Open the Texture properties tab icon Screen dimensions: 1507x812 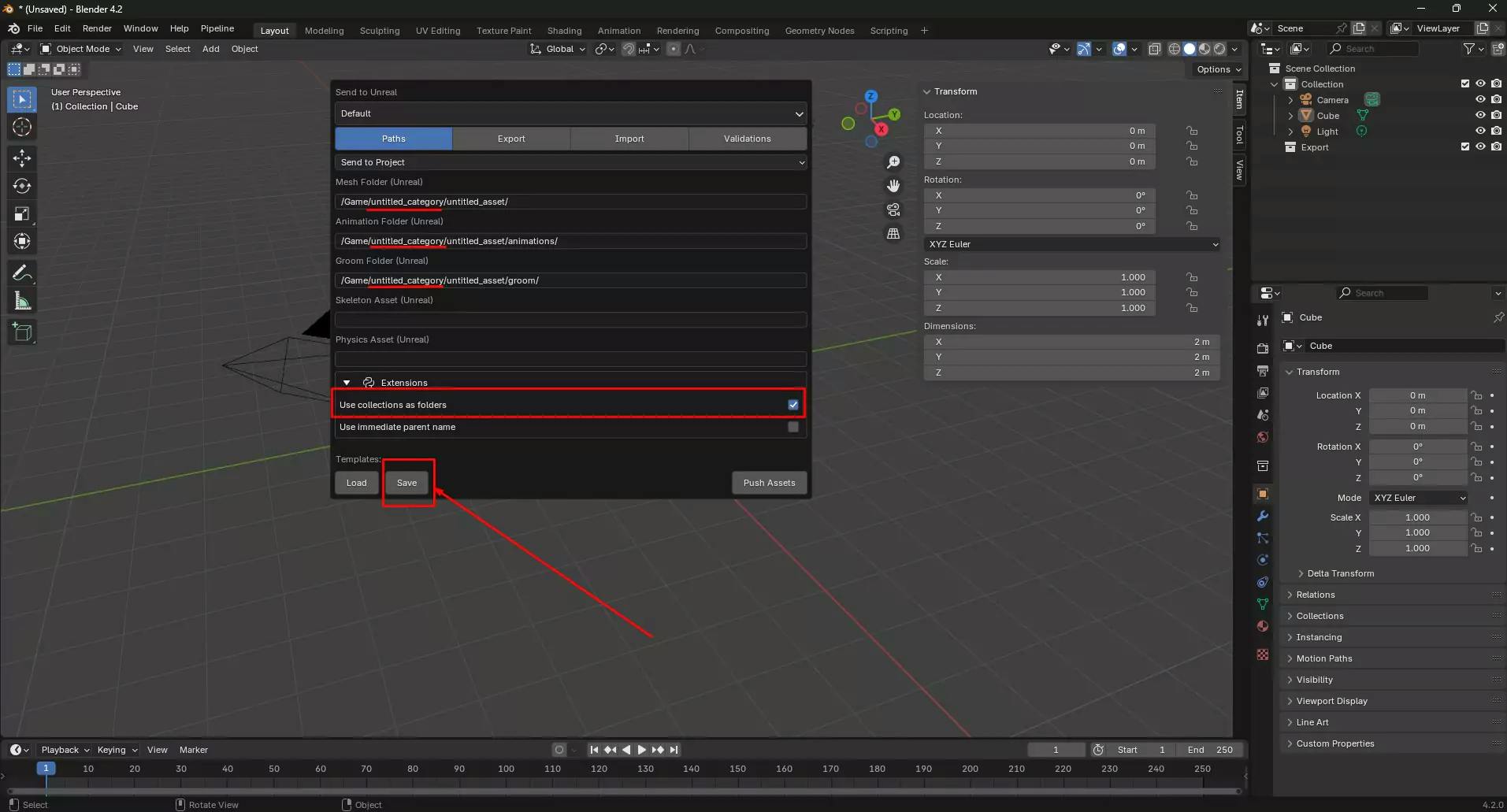1263,654
